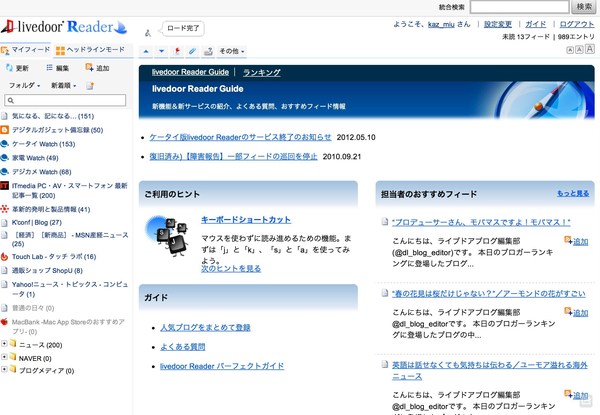Click the down arrow next item icon
Image resolution: width=600 pixels, height=415 pixels.
(163, 50)
